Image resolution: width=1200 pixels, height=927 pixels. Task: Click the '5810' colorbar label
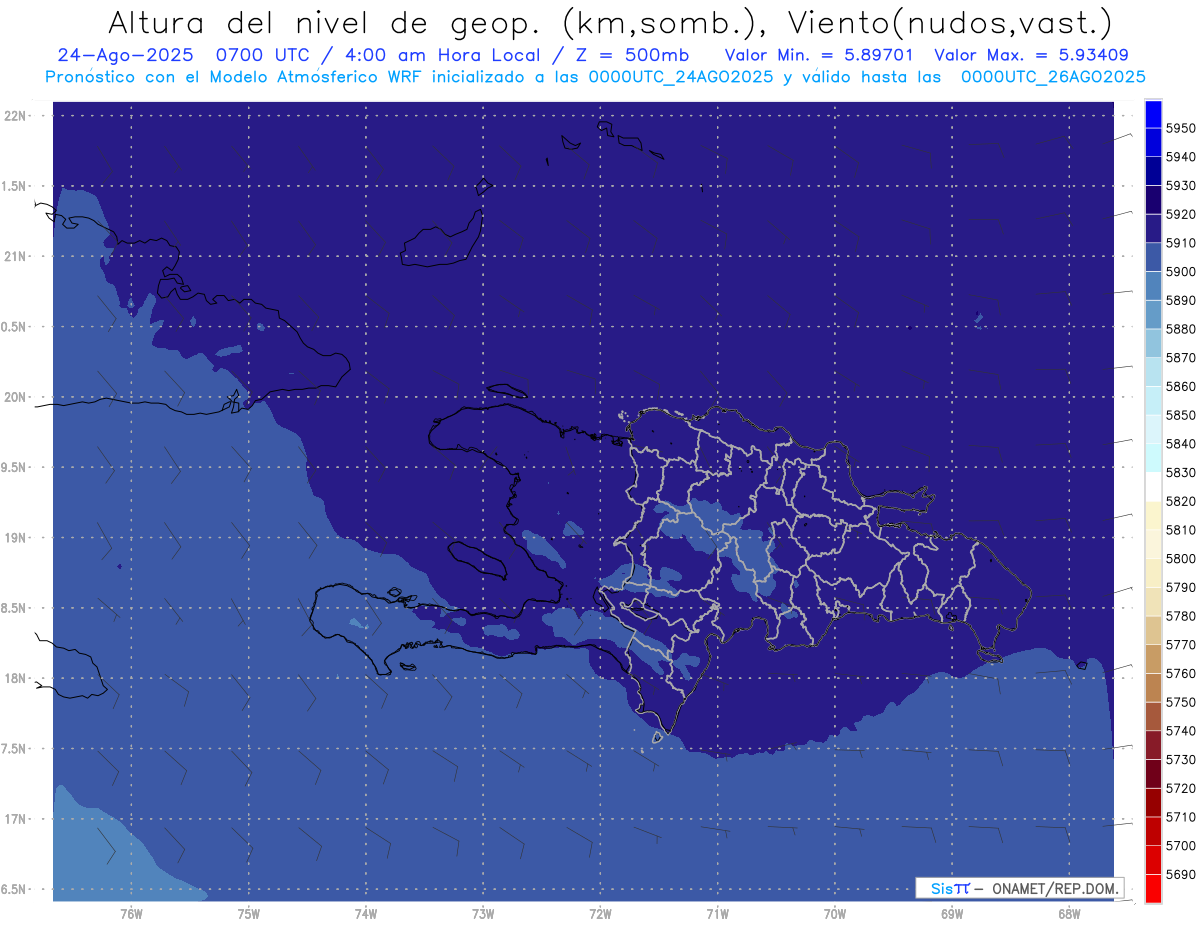1181,530
